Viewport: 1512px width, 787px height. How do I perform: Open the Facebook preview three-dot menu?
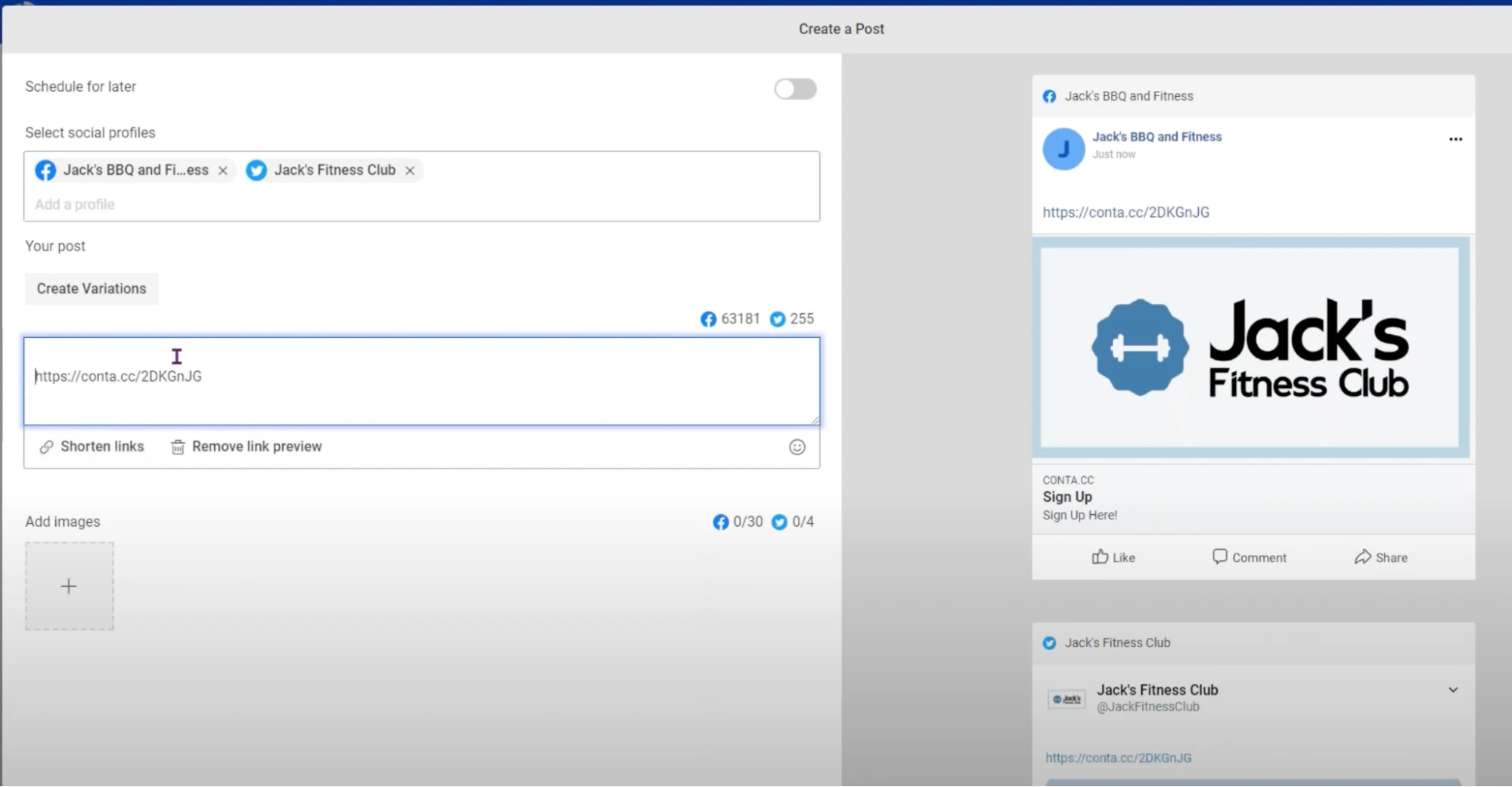1455,139
